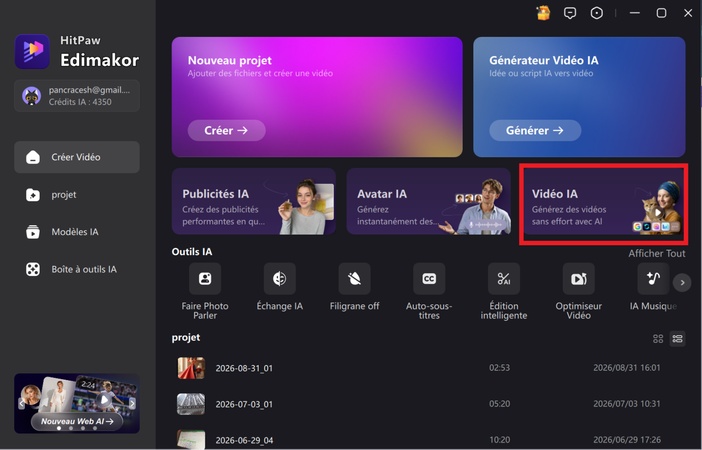Open the Auto-sous-titres CC icon

tap(429, 279)
